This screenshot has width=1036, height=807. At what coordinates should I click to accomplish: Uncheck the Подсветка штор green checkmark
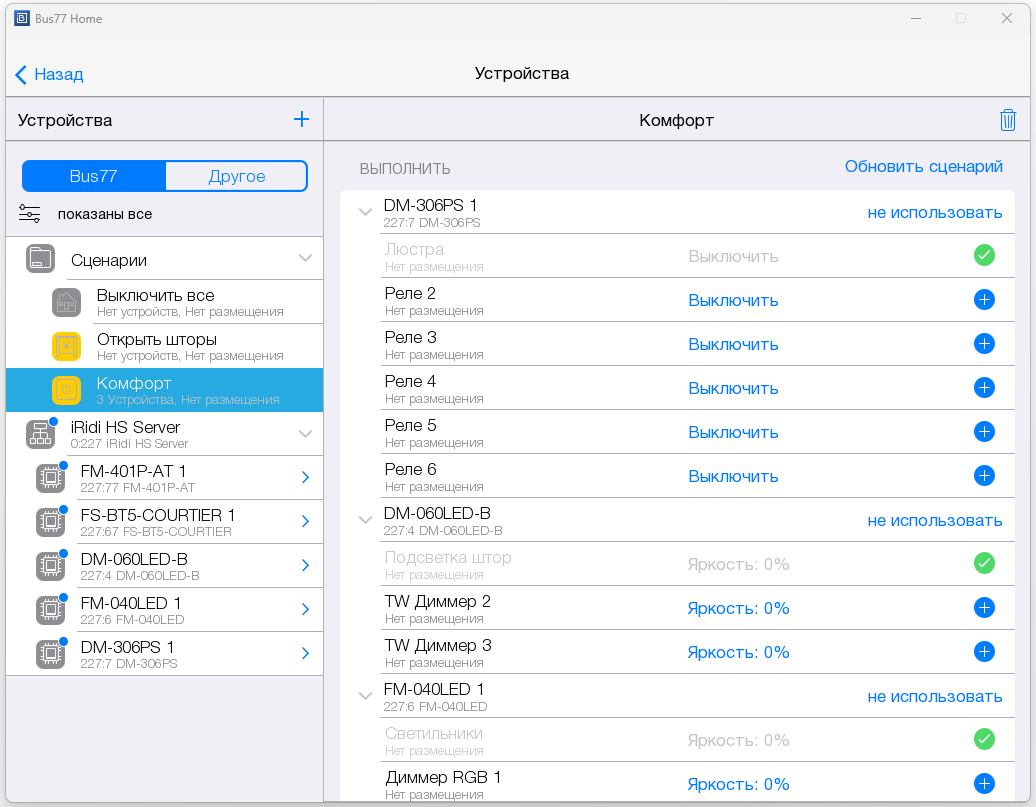pyautogui.click(x=984, y=564)
